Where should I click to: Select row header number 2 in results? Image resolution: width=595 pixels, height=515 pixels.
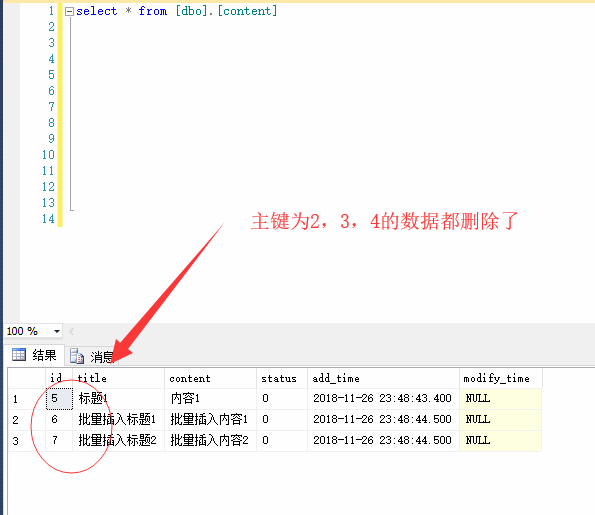27,419
